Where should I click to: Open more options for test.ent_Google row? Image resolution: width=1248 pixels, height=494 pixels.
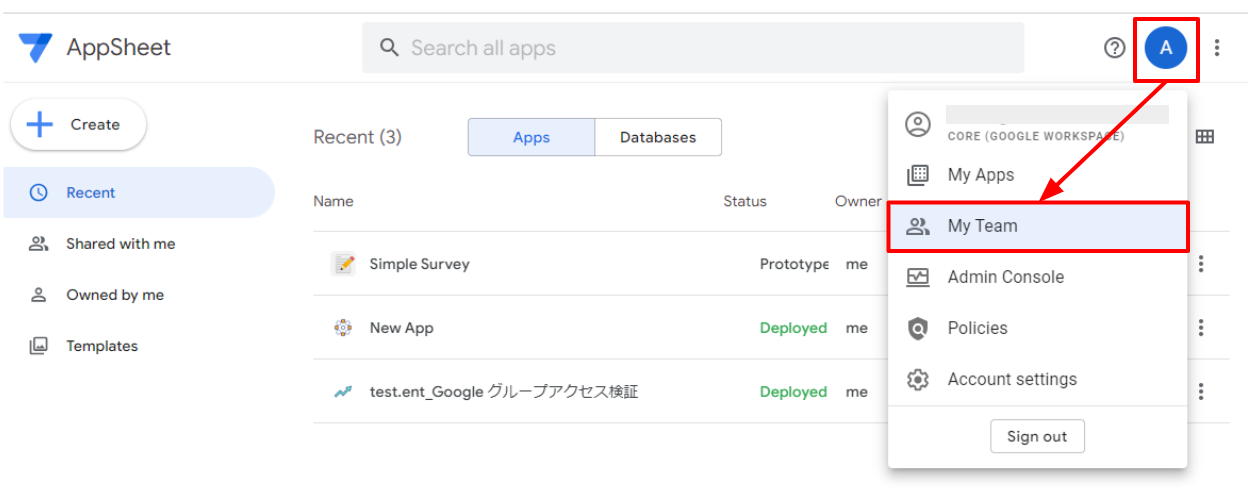coord(1201,392)
